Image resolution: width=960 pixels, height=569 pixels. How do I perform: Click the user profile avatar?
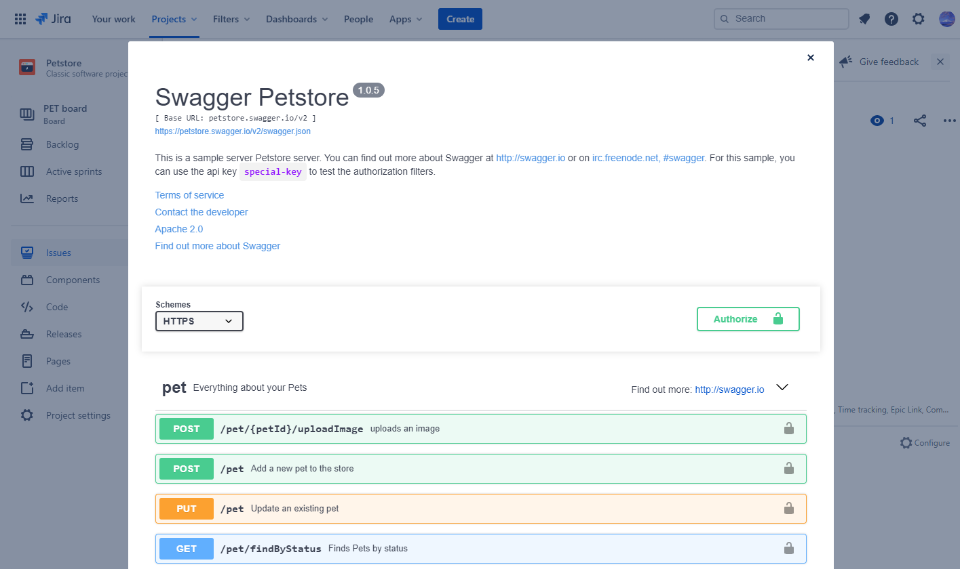[946, 19]
